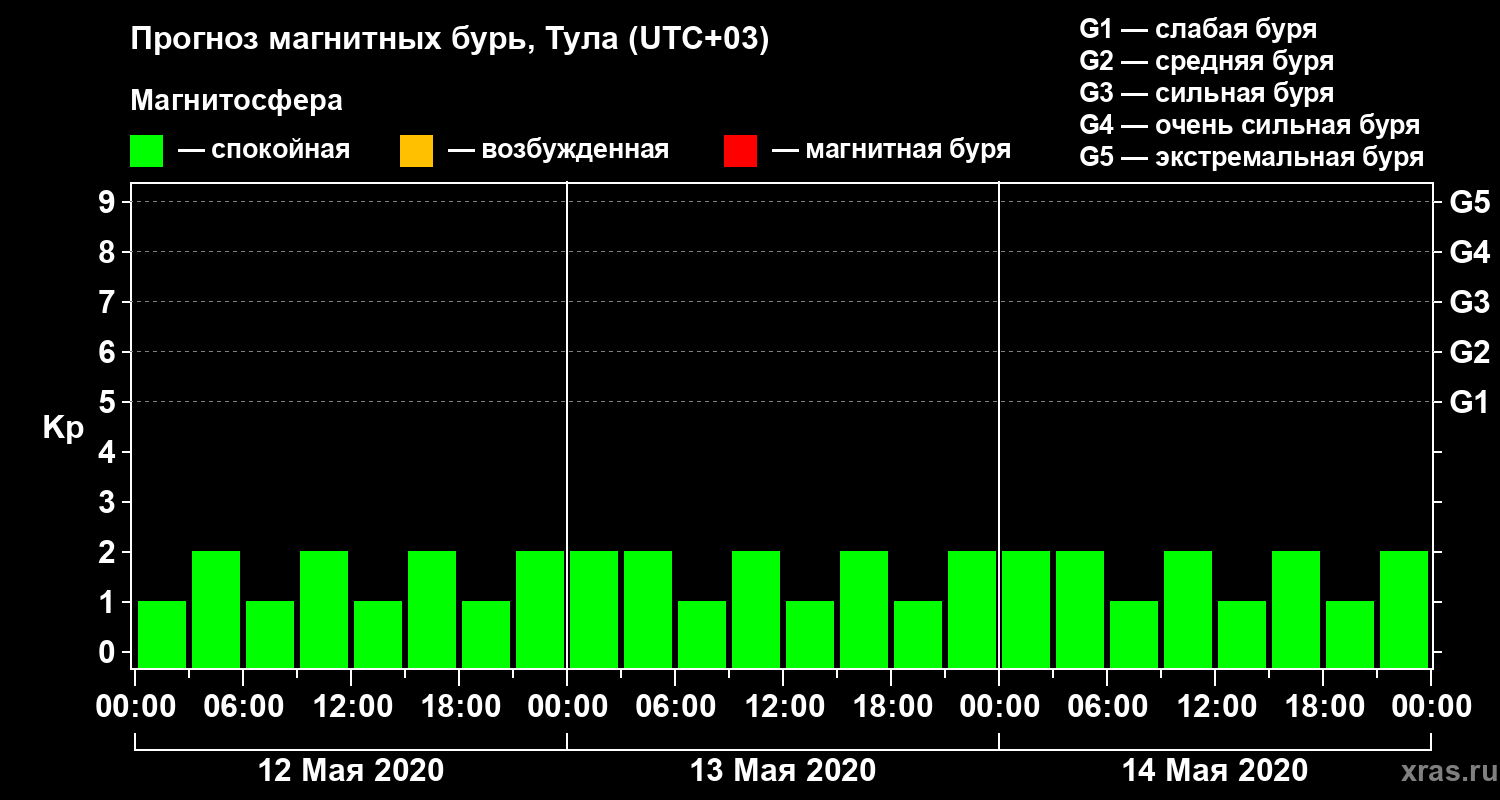Click the green 'спокойная' legend swatch

pos(147,151)
